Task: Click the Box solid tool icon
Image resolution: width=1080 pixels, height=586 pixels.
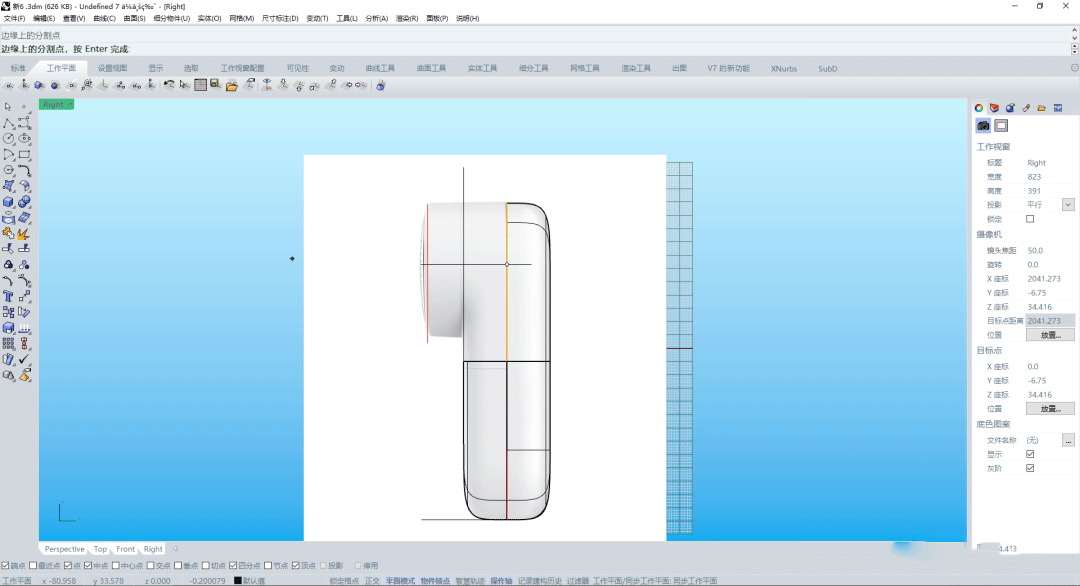Action: coord(9,202)
